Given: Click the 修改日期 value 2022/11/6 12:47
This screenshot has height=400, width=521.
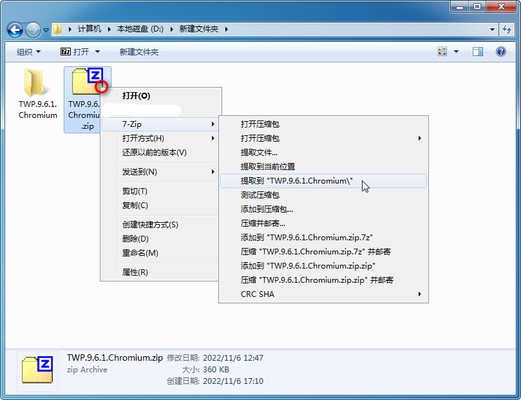Looking at the screenshot, I should coord(233,358).
